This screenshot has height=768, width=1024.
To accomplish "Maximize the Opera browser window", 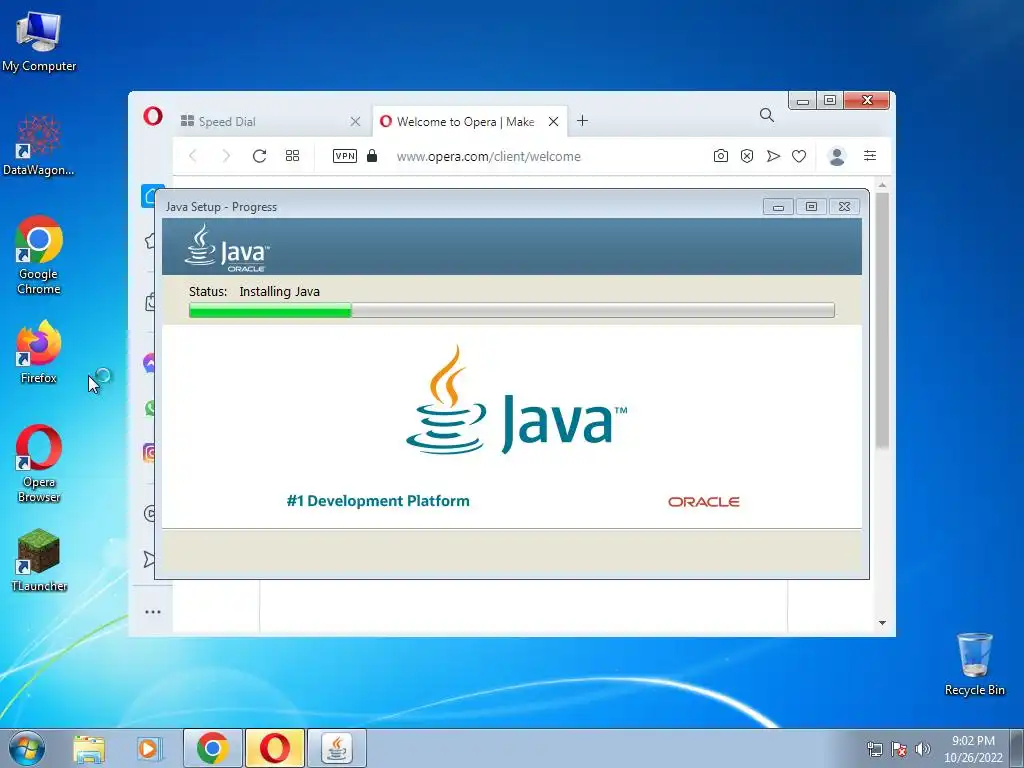I will click(830, 101).
